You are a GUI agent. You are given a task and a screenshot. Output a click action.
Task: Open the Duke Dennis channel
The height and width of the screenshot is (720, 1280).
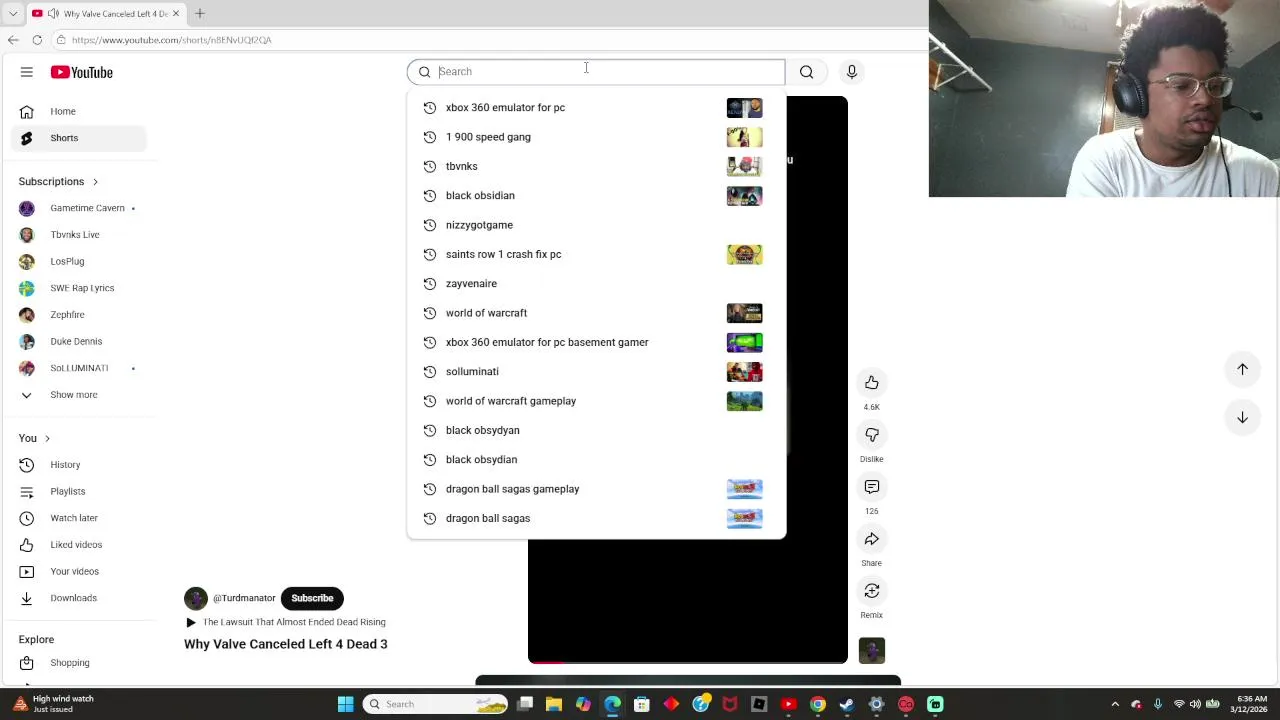point(78,341)
